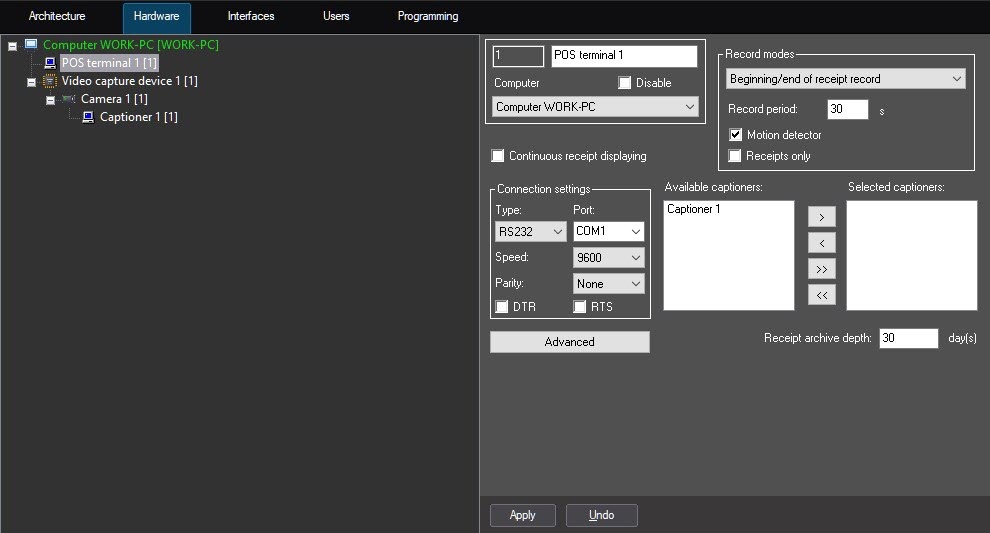Screen dimensions: 990x533
Task: Click the Record period value field
Action: pyautogui.click(x=847, y=109)
